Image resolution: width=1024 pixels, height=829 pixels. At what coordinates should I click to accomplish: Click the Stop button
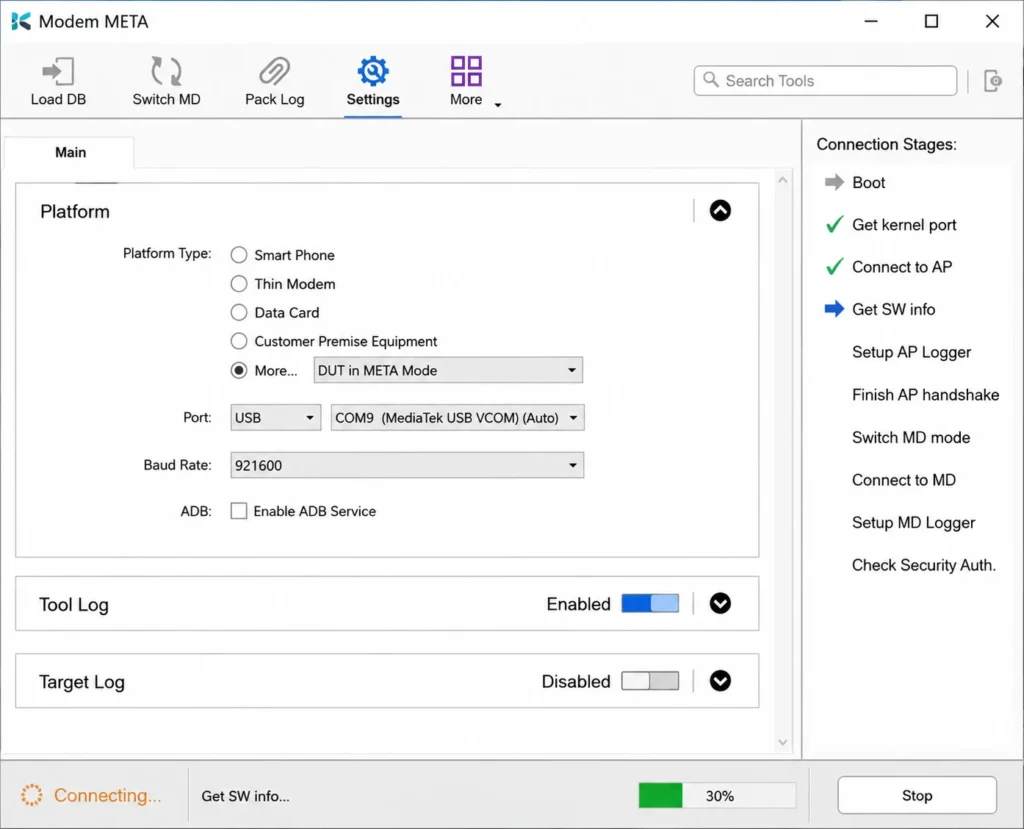pyautogui.click(x=917, y=795)
